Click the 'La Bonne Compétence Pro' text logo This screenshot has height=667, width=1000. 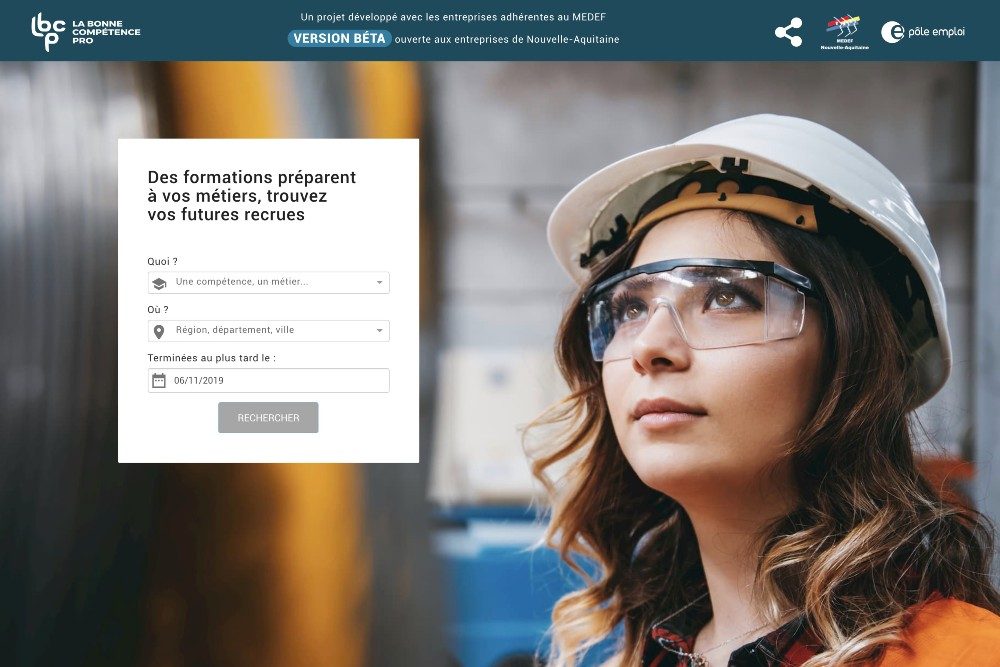pyautogui.click(x=106, y=32)
